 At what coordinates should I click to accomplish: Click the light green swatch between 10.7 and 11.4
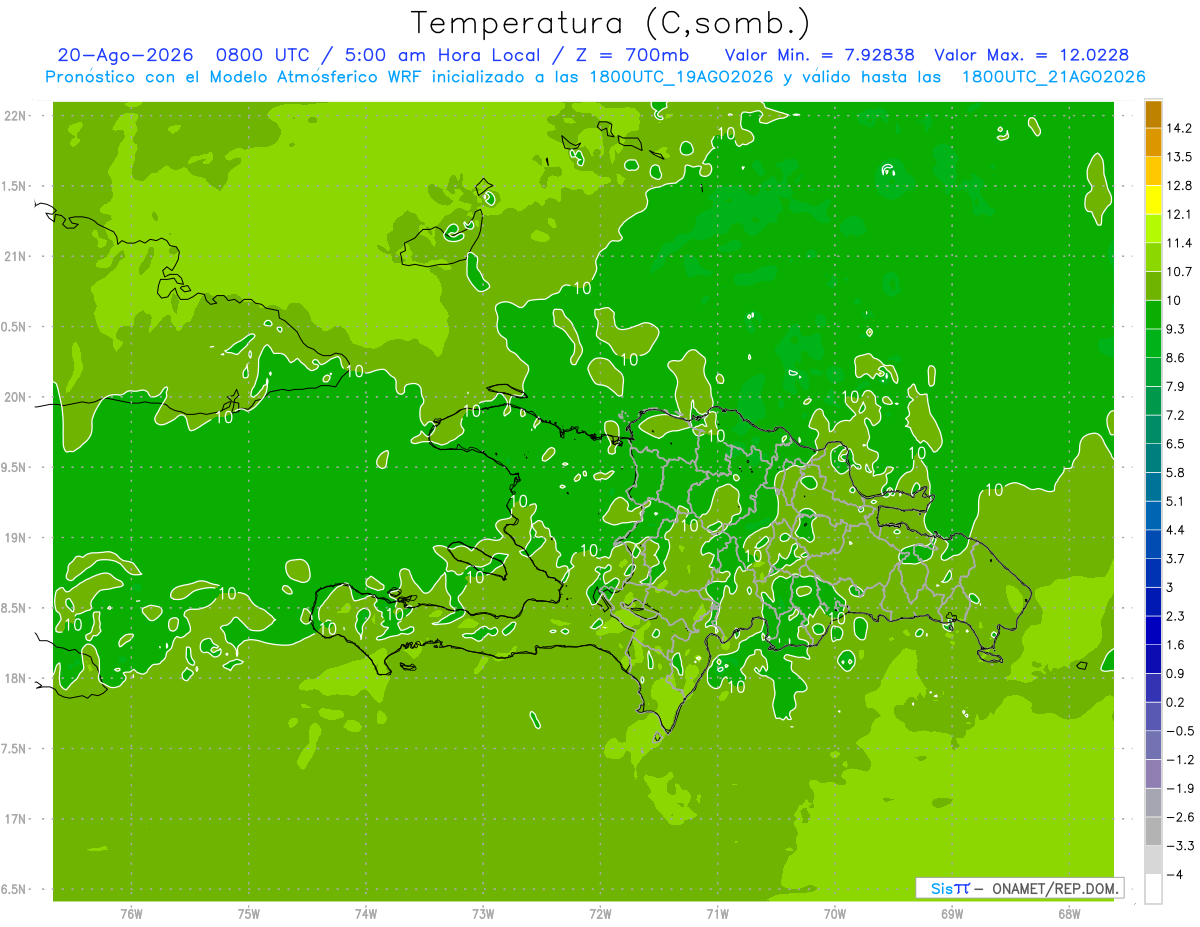[x=1153, y=257]
